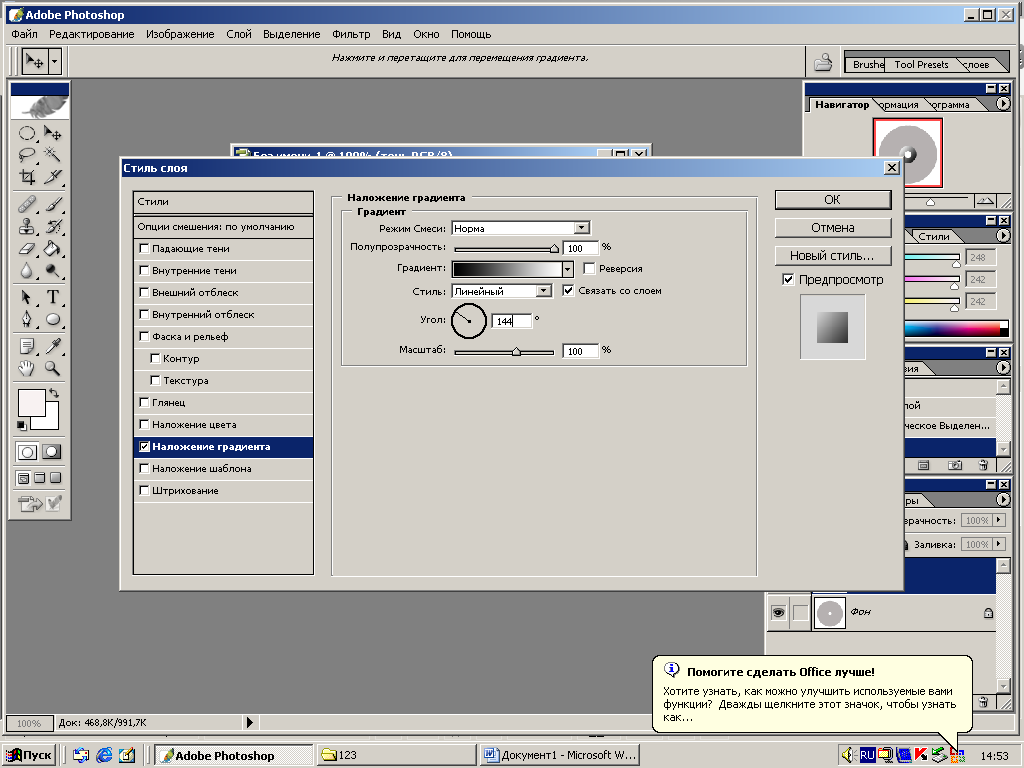Select the Notes tool

(26, 346)
